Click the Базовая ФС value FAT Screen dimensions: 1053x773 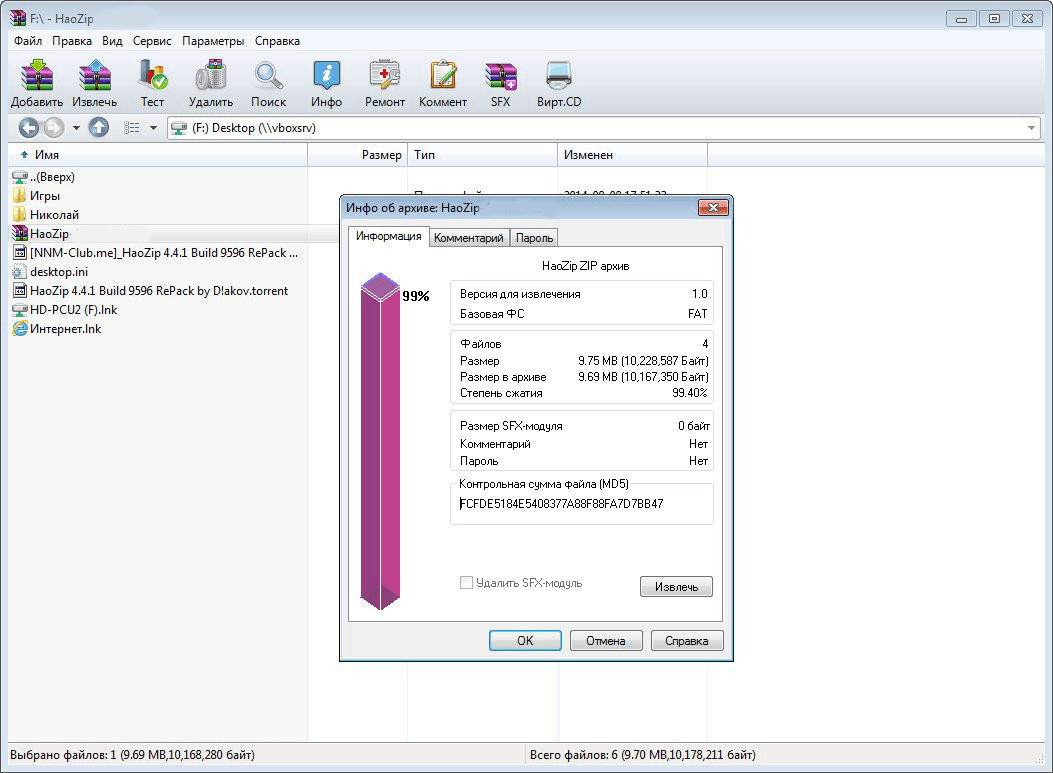[698, 314]
